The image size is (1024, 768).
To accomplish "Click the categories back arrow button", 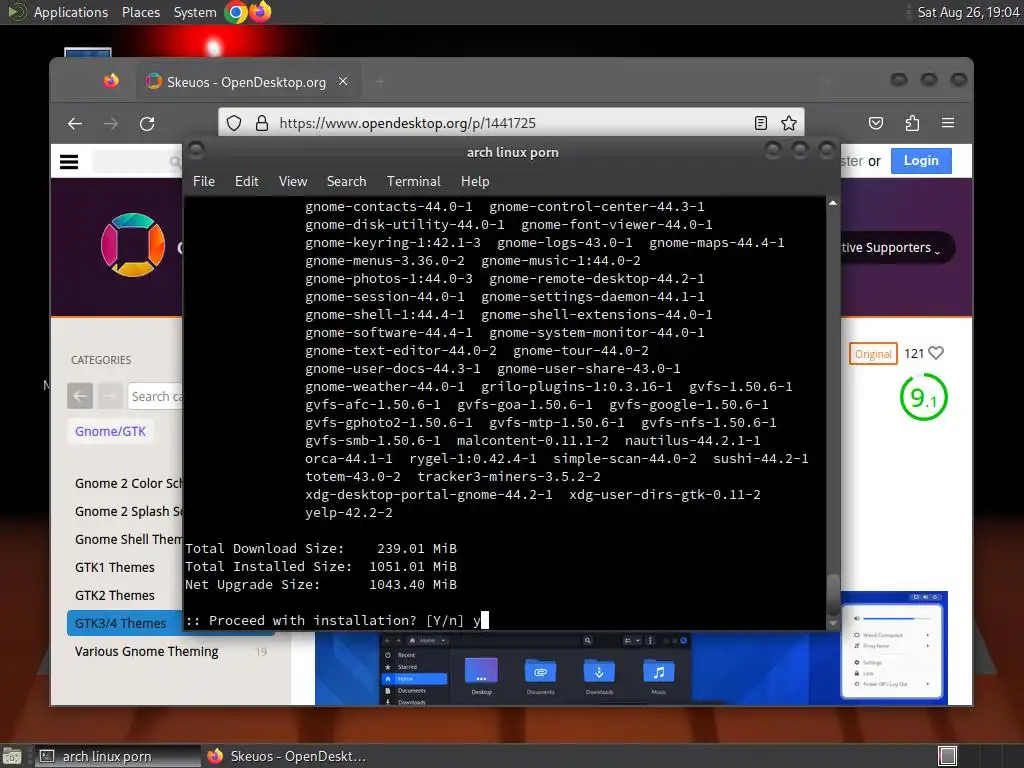I will coord(80,396).
